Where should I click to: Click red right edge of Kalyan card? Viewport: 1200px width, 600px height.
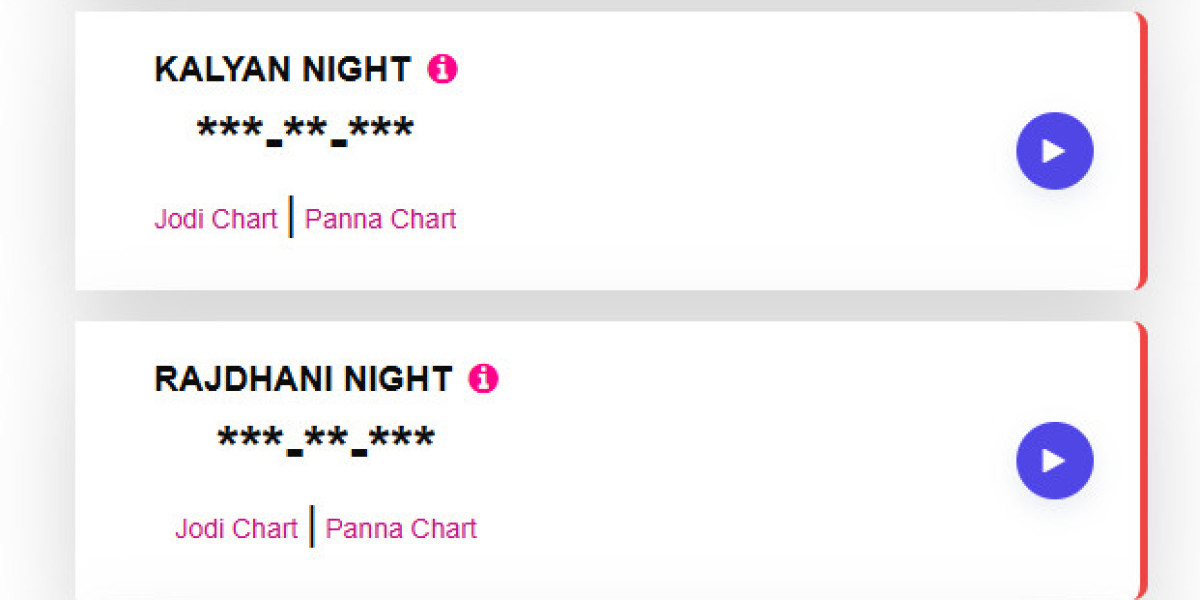pos(1142,150)
